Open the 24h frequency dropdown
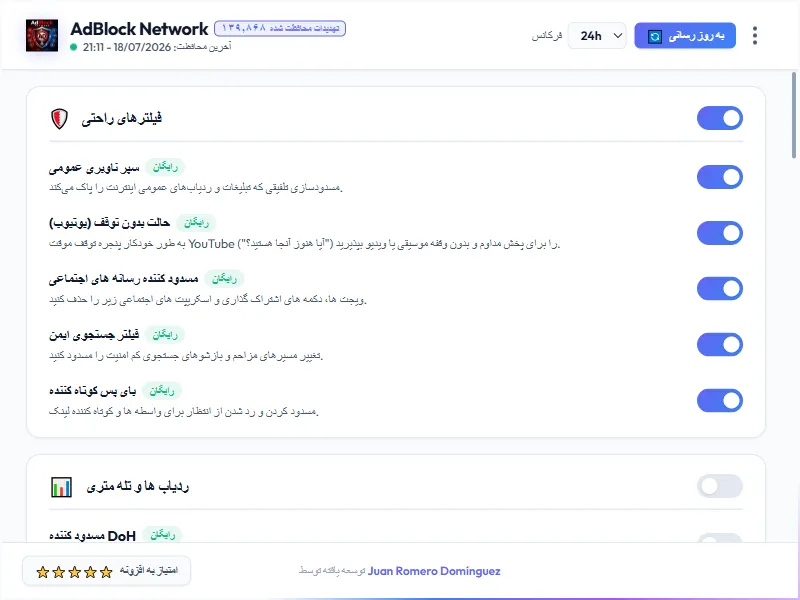This screenshot has height=600, width=800. (x=597, y=36)
